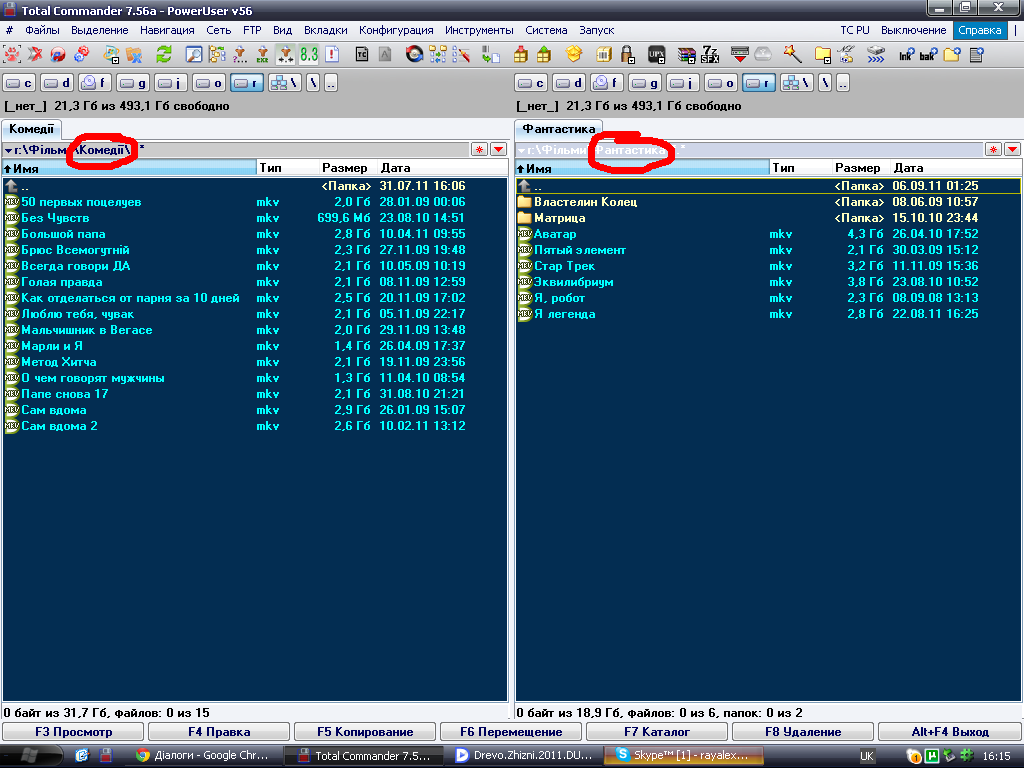Click the 7z SFX toolbar icon
The image size is (1024, 768).
[x=710, y=54]
